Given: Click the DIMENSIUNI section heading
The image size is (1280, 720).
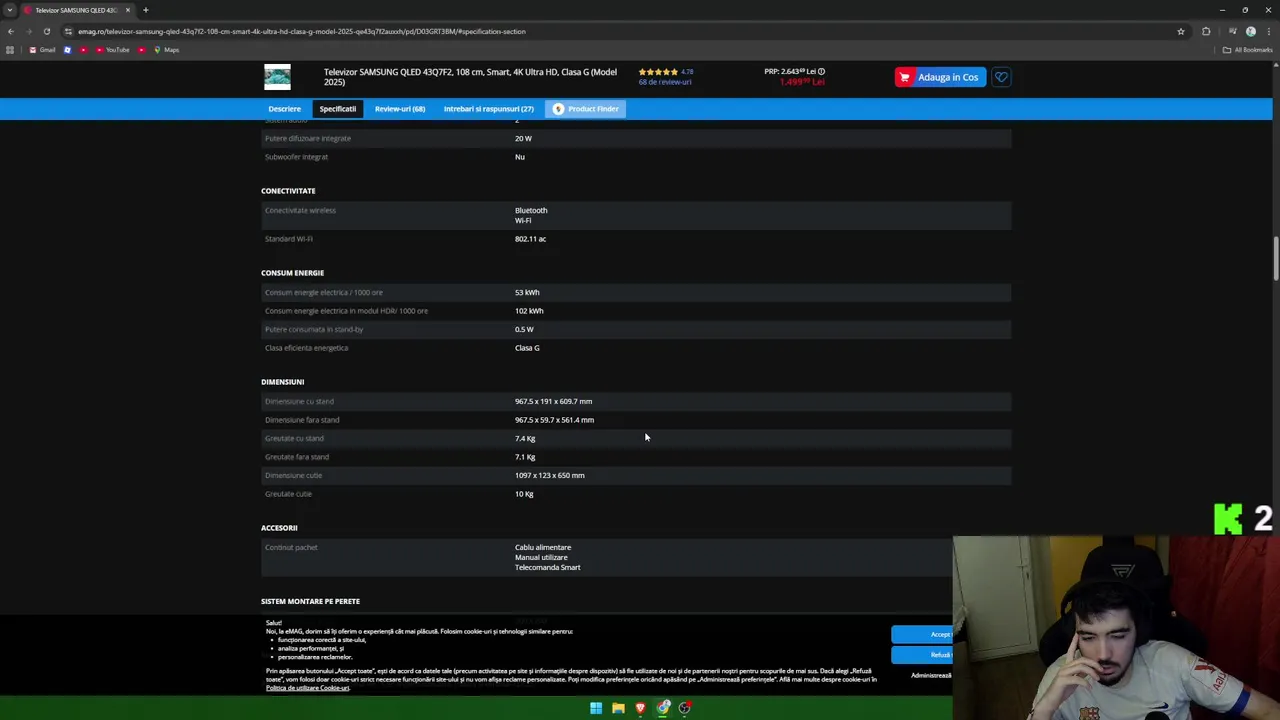Looking at the screenshot, I should 282,382.
